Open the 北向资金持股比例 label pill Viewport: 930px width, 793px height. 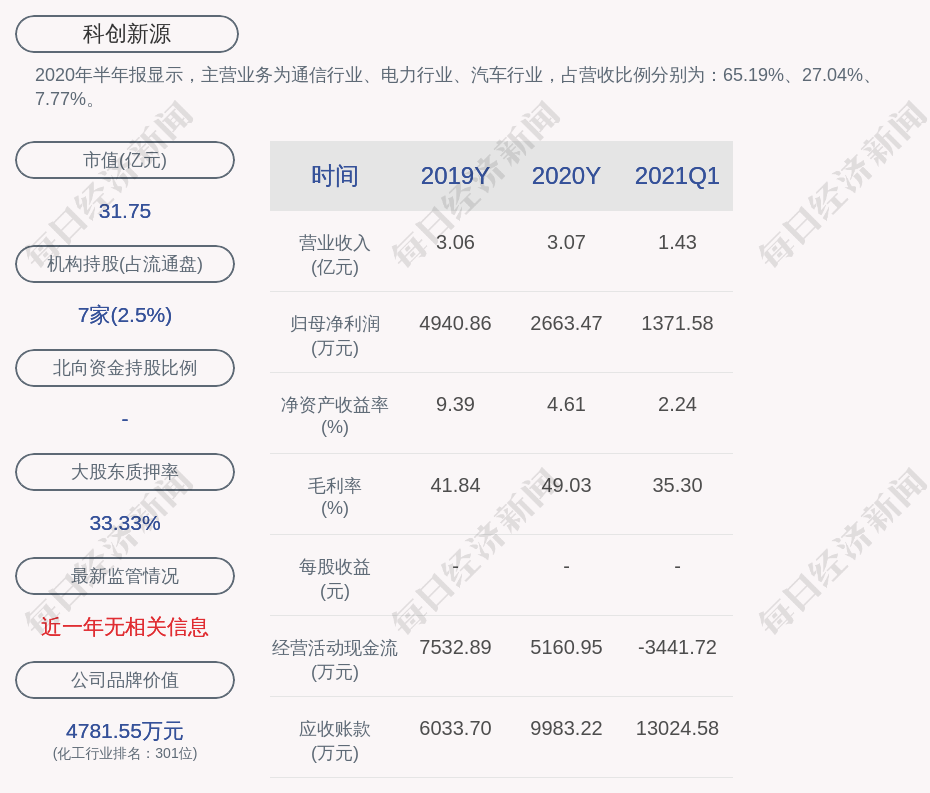pos(125,368)
